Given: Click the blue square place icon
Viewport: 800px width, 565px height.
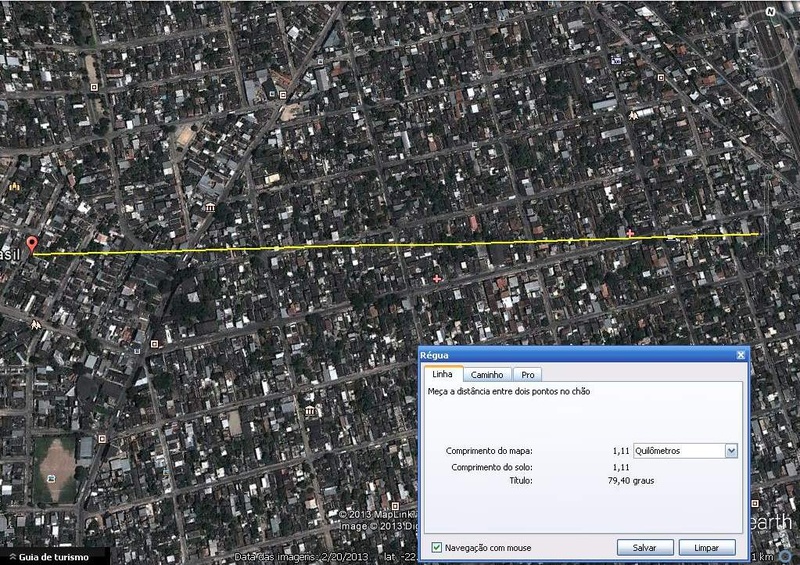Looking at the screenshot, I should coord(616,60).
